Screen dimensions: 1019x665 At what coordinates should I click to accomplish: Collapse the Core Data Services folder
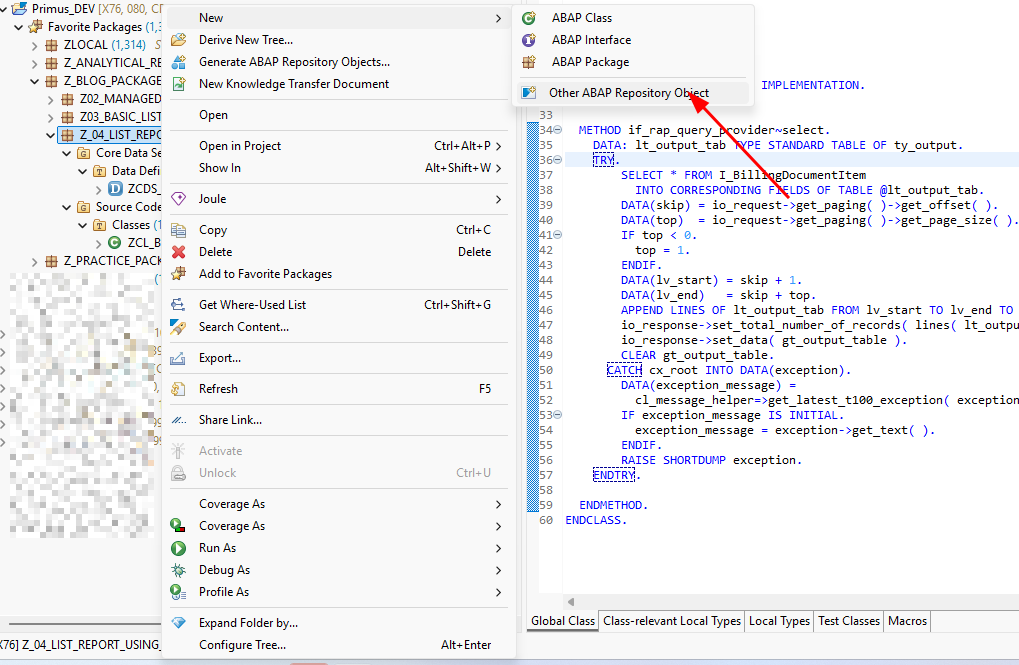coord(66,153)
